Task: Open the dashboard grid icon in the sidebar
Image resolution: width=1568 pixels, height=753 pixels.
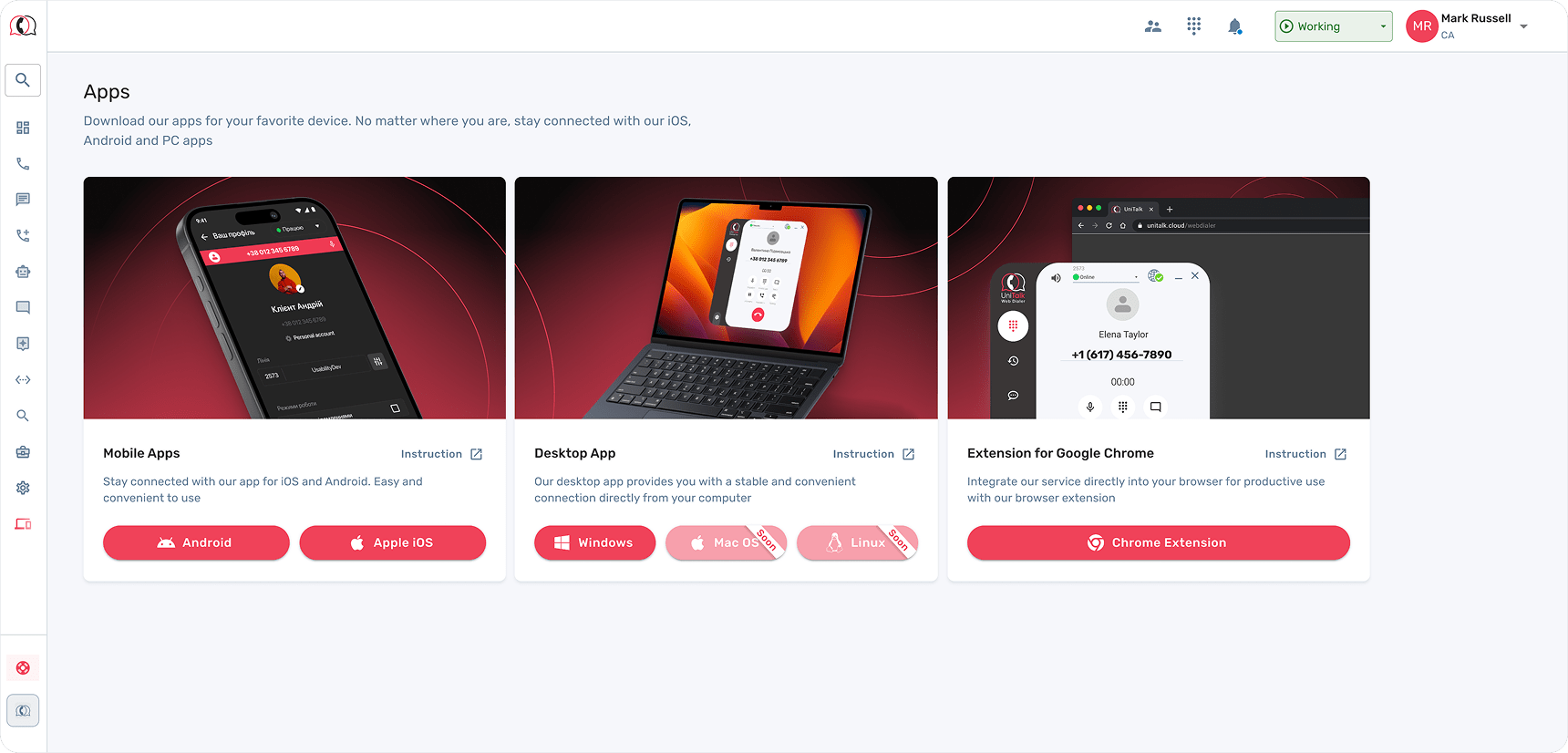Action: tap(23, 128)
